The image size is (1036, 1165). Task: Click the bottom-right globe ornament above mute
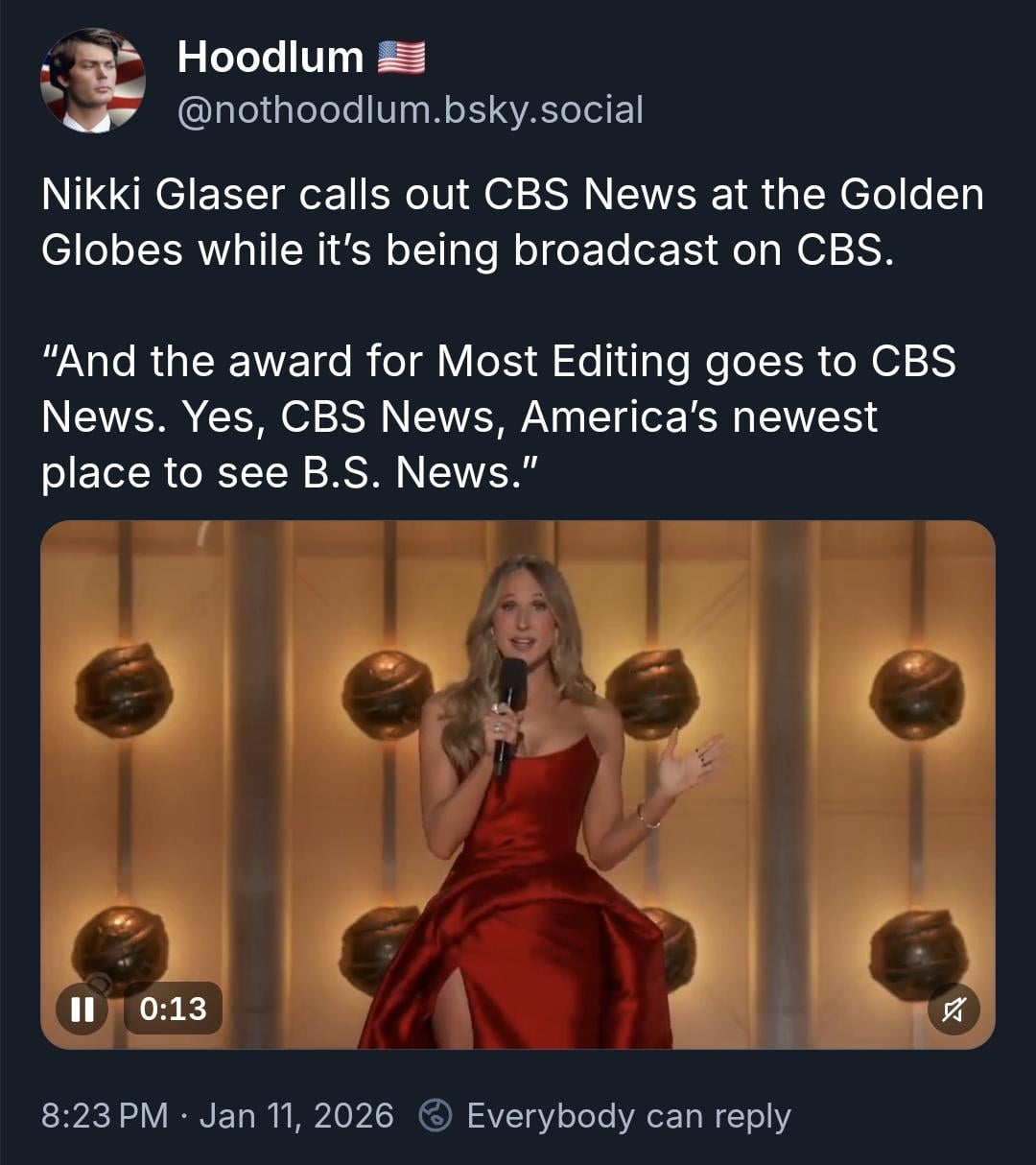(918, 953)
